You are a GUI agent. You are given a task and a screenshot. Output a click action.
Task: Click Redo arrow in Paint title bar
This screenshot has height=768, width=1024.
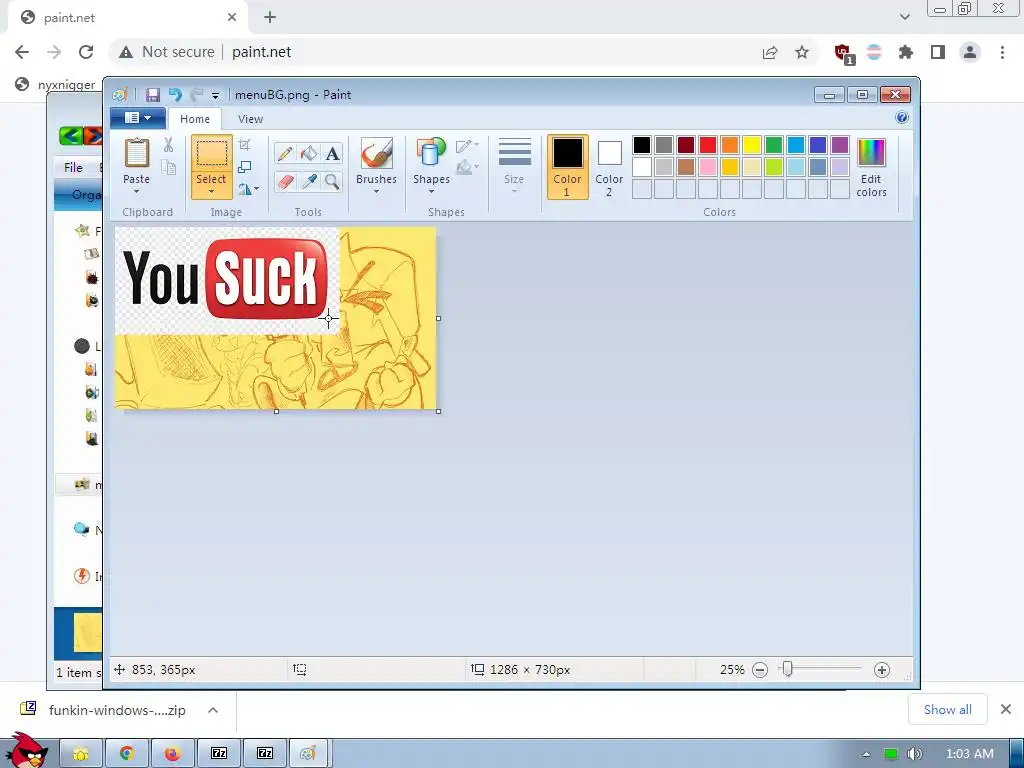point(197,95)
